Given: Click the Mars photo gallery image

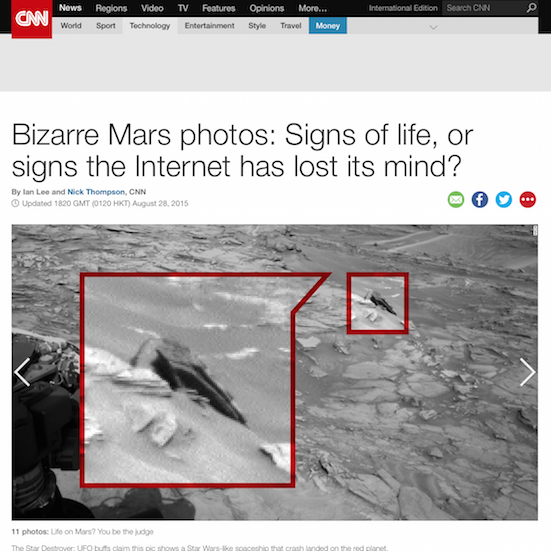Looking at the screenshot, I should click(274, 372).
